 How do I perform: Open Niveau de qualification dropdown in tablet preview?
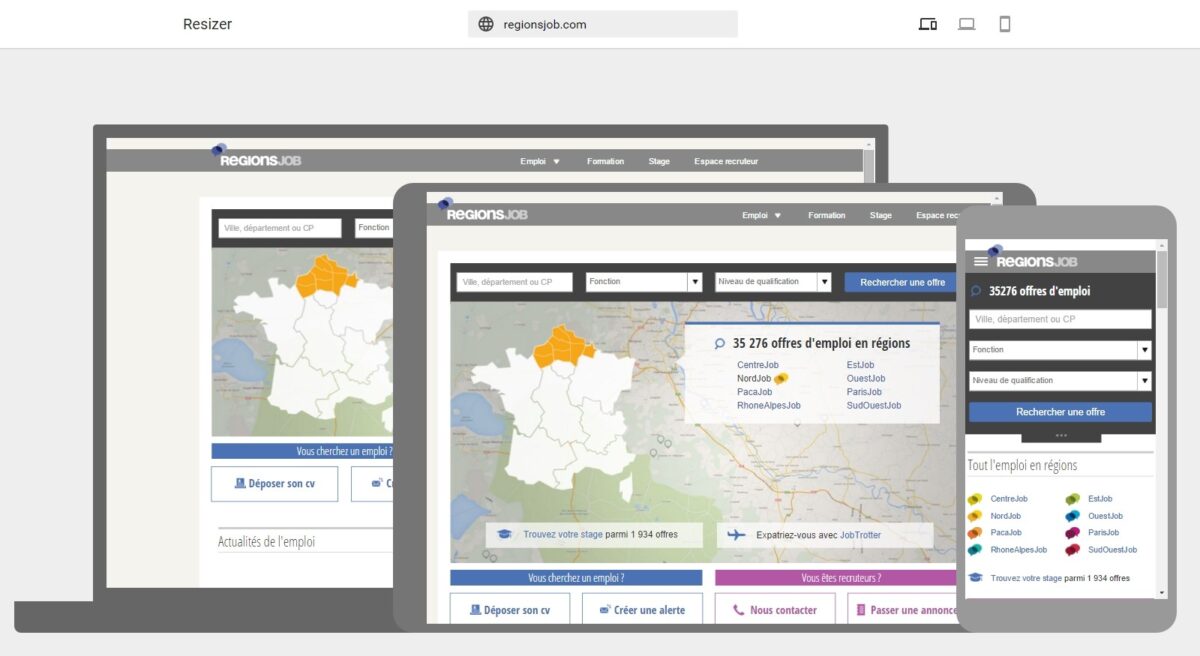(824, 282)
